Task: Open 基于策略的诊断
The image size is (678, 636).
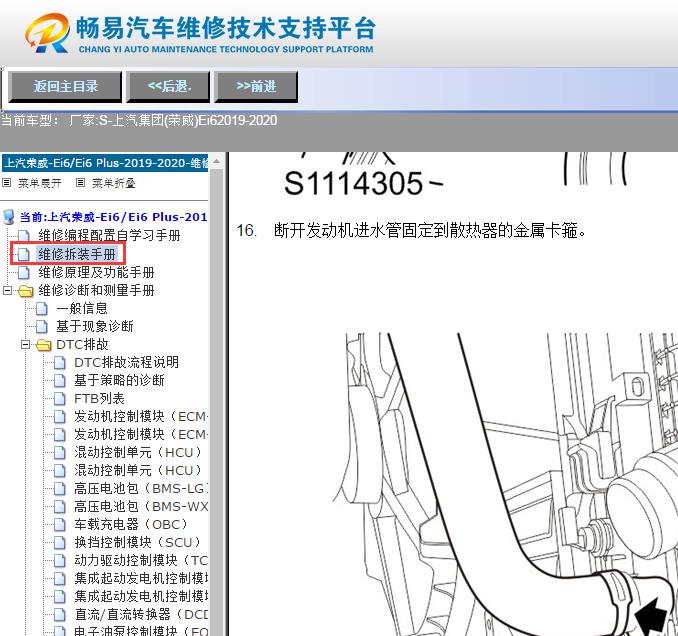Action: 119,380
